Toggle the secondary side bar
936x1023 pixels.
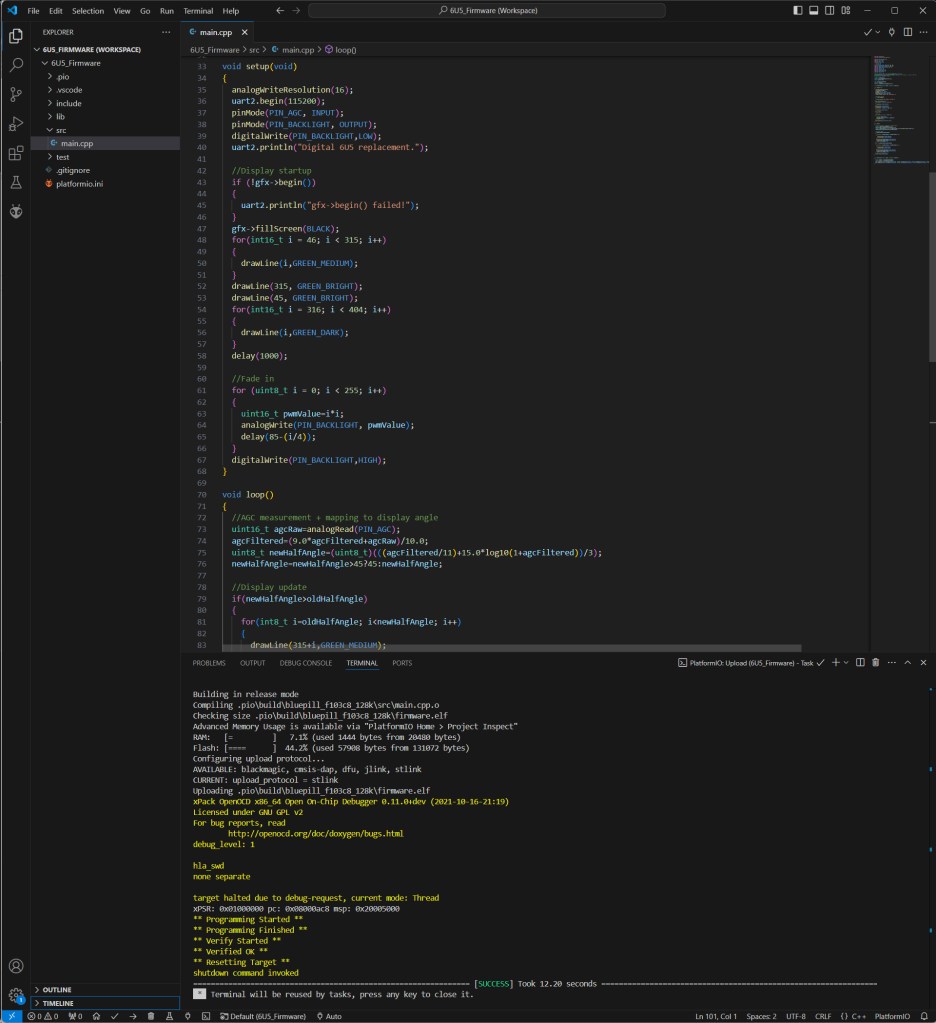click(x=830, y=11)
